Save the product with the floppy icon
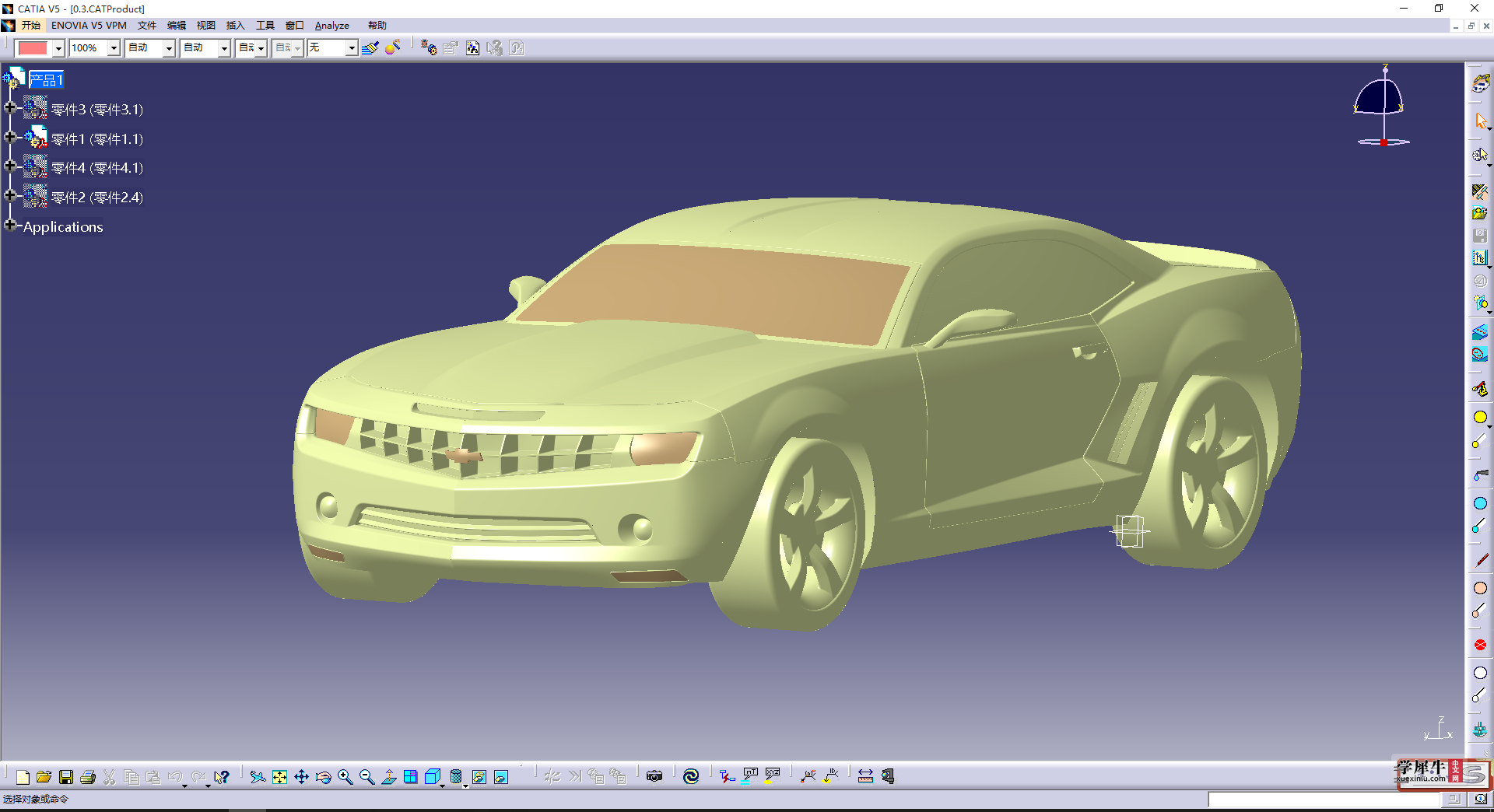Screen dimensions: 1494x812 66,776
